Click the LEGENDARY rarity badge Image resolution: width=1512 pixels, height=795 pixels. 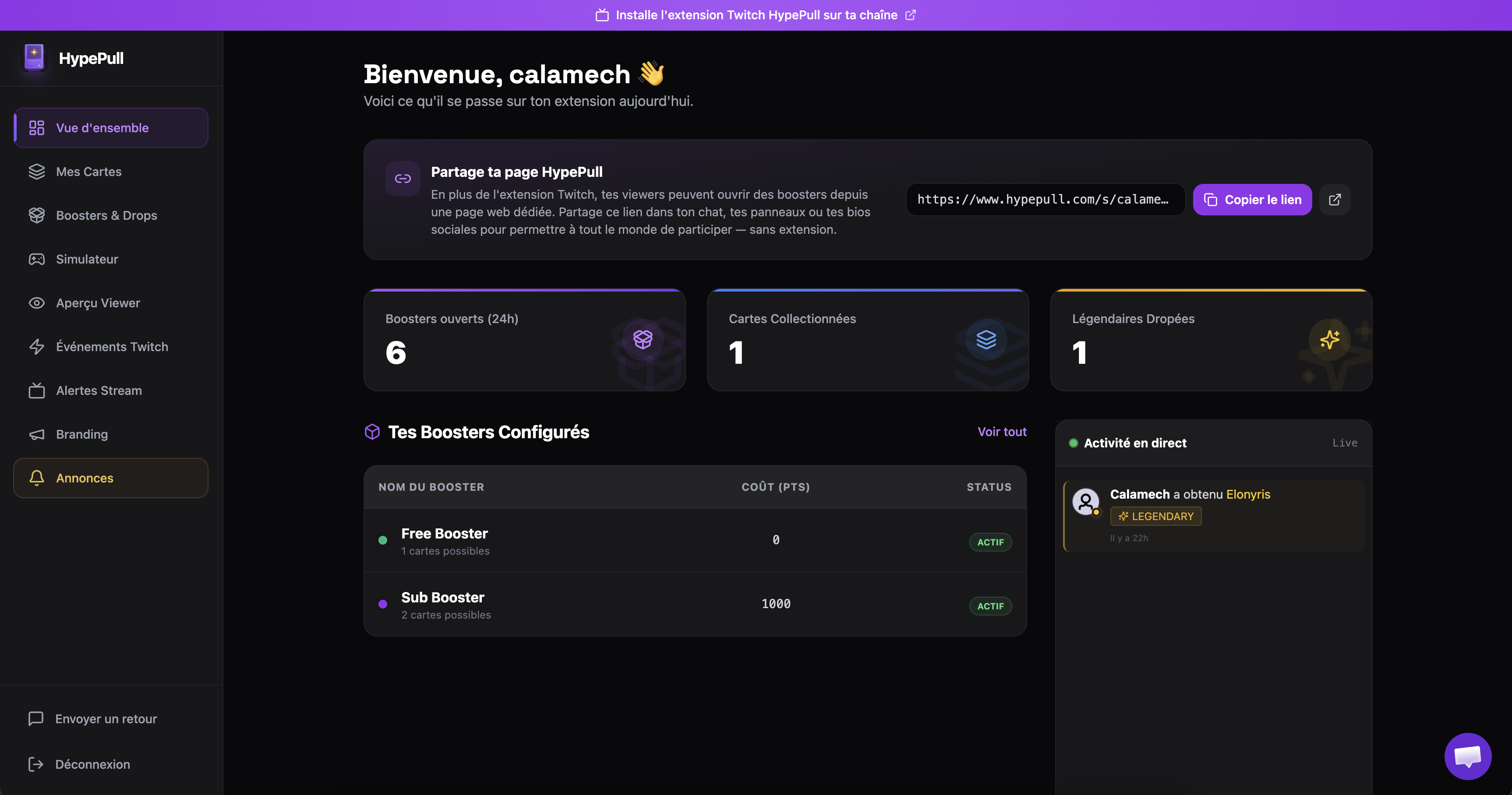[x=1156, y=516]
